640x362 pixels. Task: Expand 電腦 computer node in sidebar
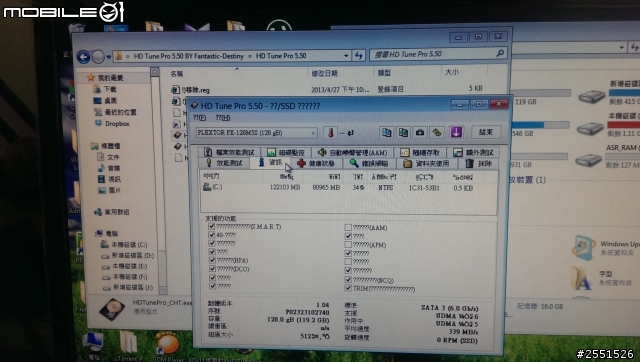point(107,233)
